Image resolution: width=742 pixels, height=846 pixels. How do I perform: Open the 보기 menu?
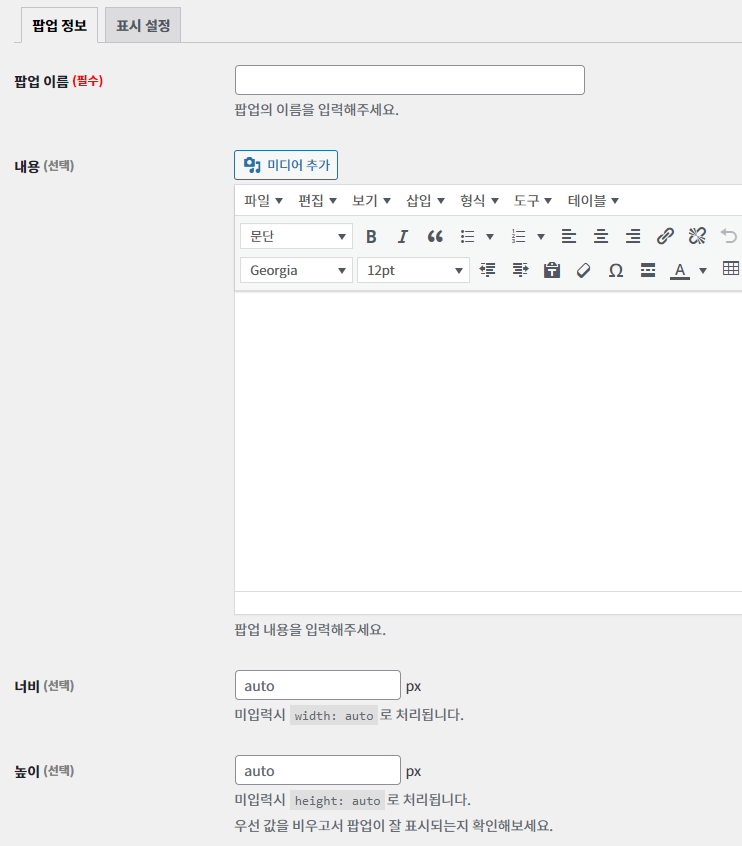click(x=371, y=201)
